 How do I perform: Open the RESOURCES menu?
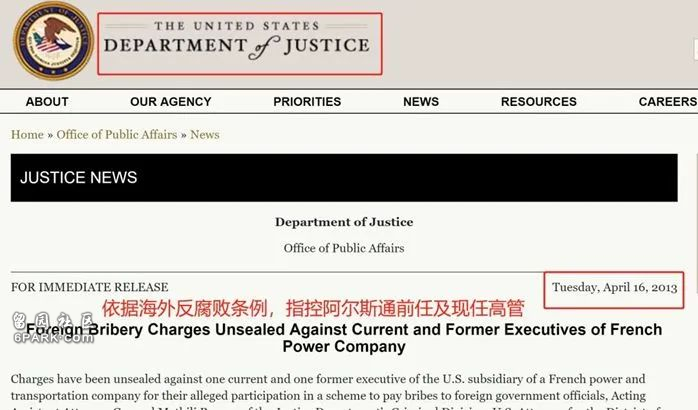click(x=539, y=101)
